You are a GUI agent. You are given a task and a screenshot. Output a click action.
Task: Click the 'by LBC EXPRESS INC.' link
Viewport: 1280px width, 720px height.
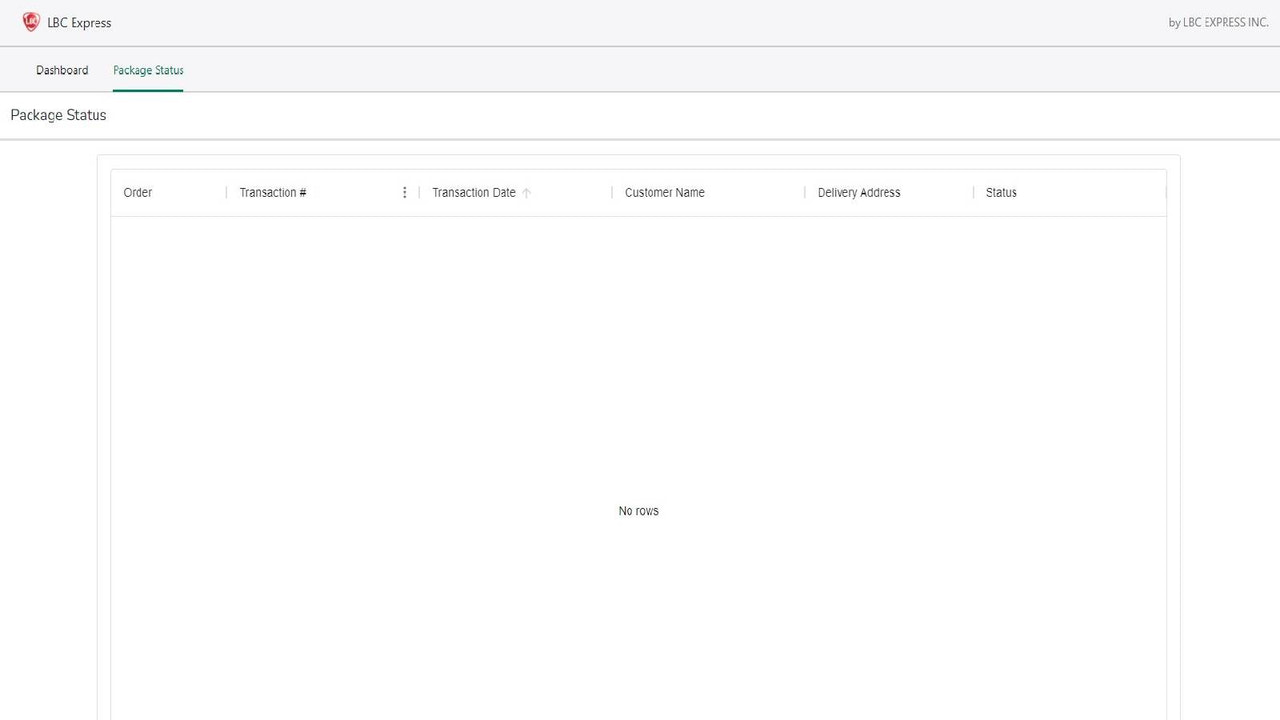1217,21
